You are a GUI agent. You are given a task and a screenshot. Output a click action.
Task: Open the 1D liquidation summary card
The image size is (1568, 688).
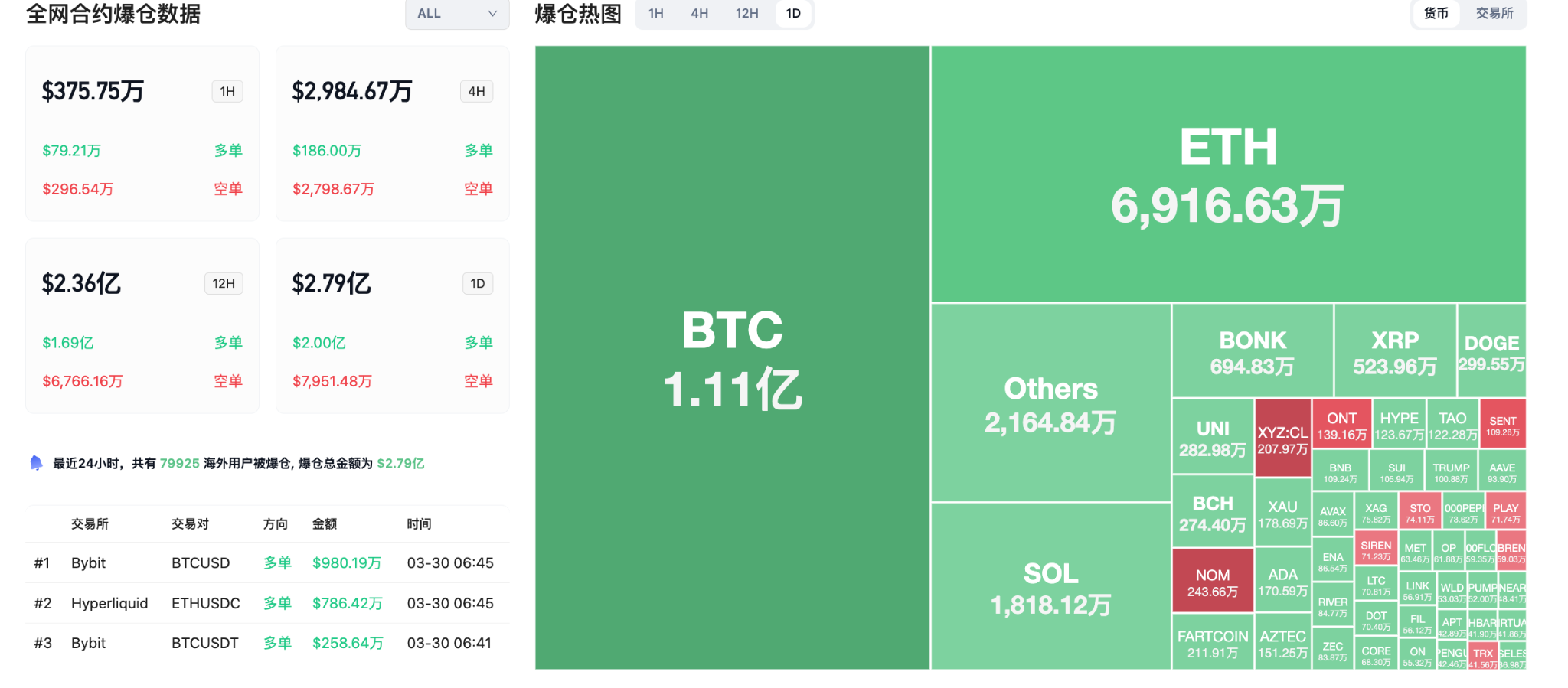(x=392, y=326)
